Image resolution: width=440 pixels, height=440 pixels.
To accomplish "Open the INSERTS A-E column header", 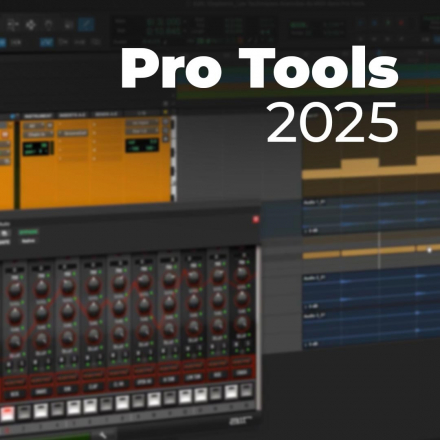I will (72, 115).
